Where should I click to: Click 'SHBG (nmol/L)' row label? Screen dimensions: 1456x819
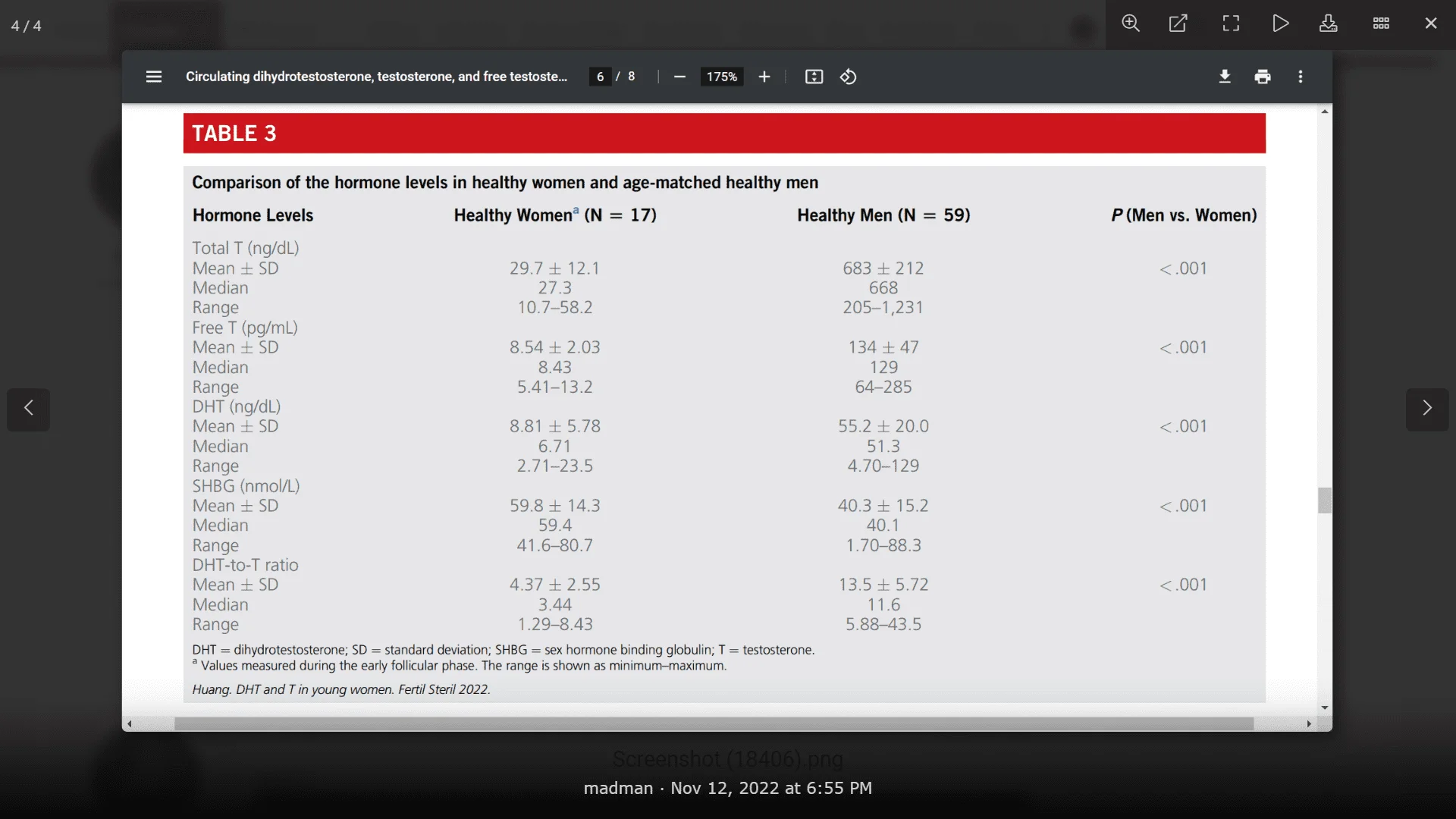click(x=246, y=486)
